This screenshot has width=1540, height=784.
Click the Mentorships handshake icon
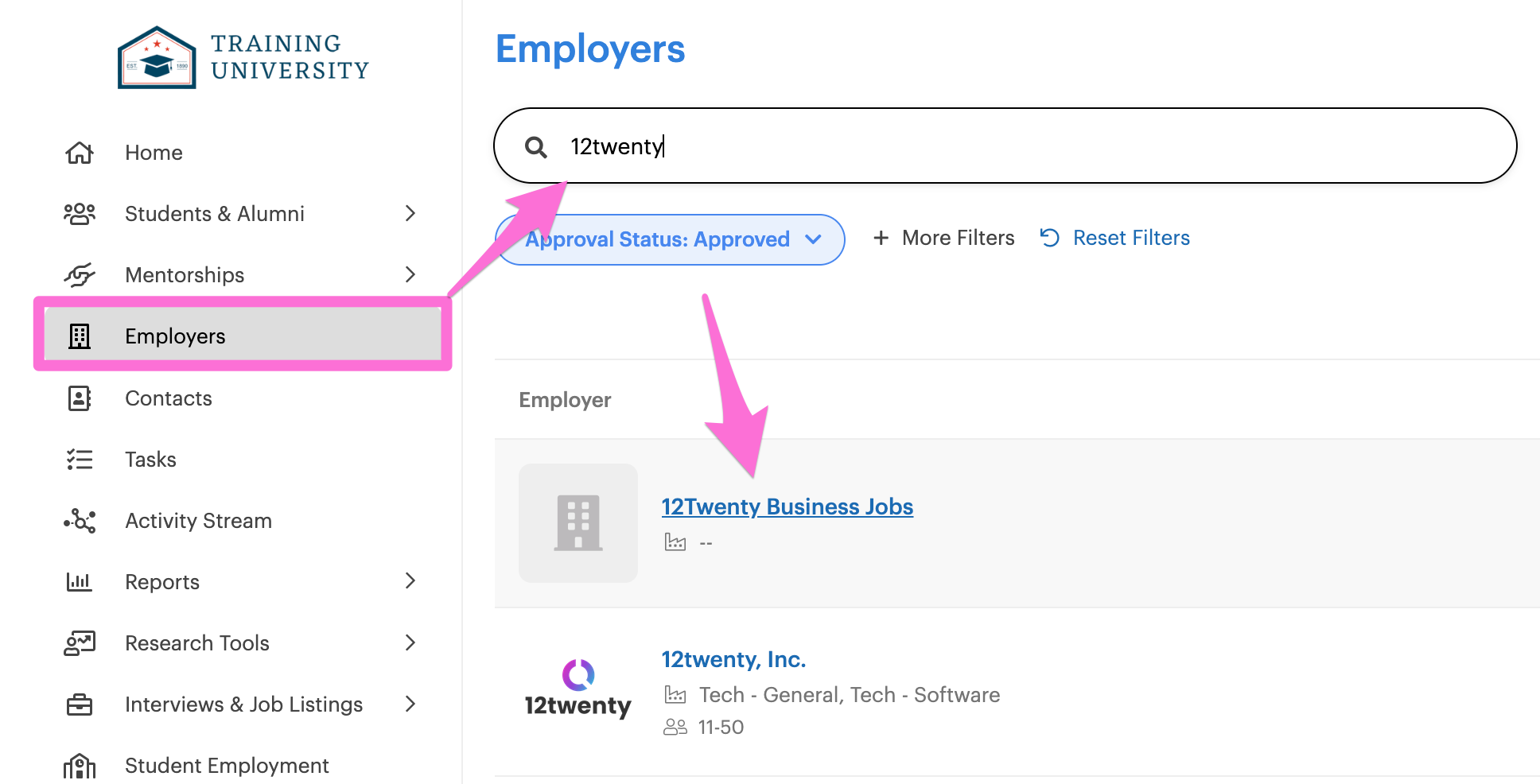point(80,275)
